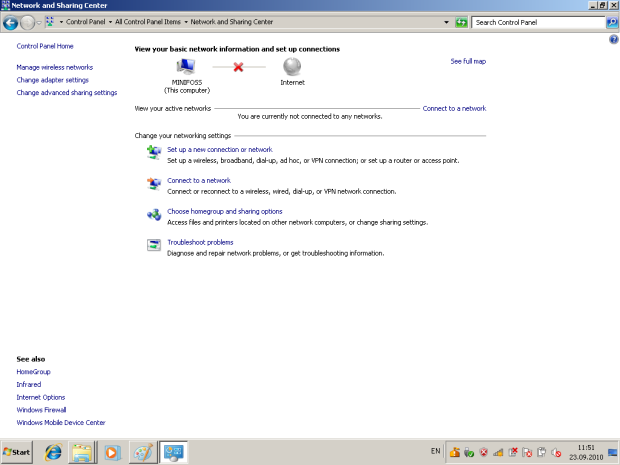
Task: Click the muted volume speaker tray icon
Action: [556, 452]
